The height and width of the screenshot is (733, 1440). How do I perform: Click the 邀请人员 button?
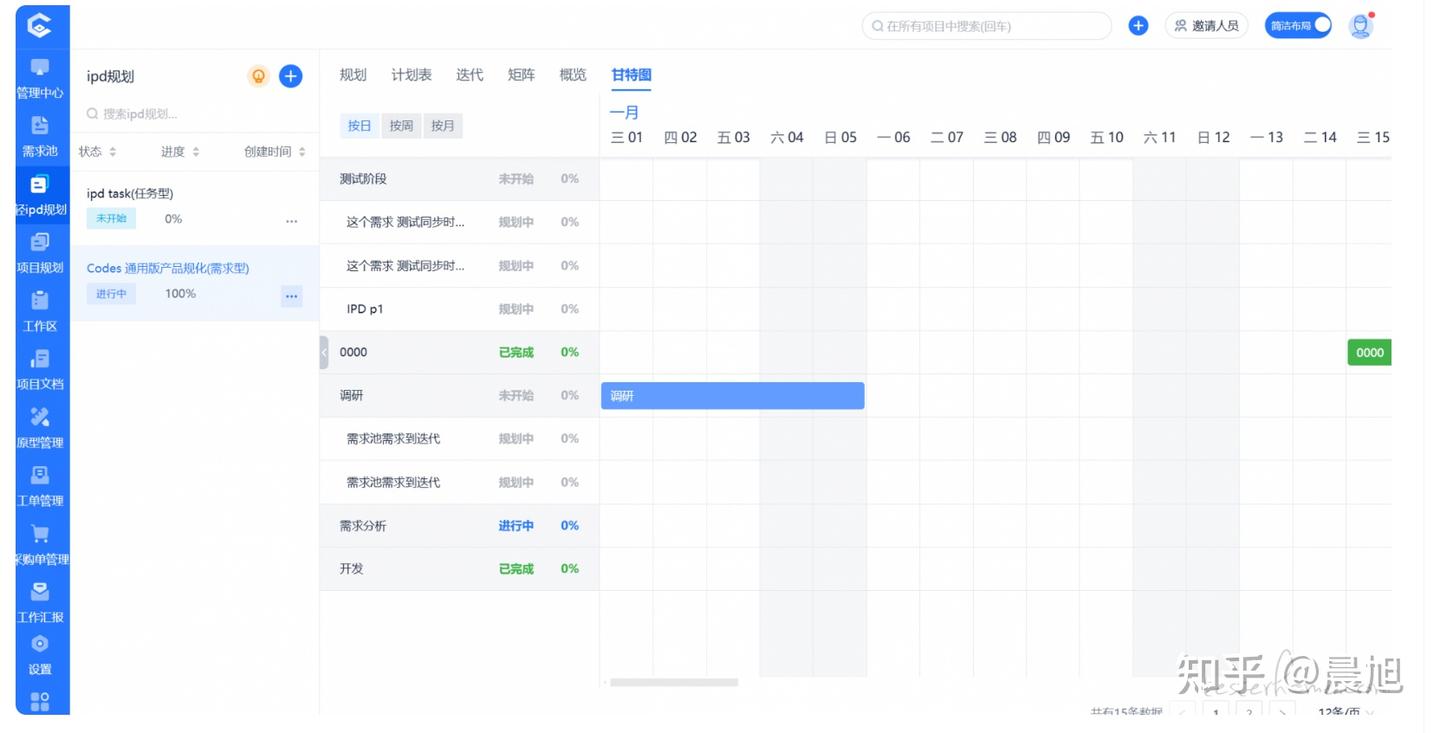(x=1206, y=26)
